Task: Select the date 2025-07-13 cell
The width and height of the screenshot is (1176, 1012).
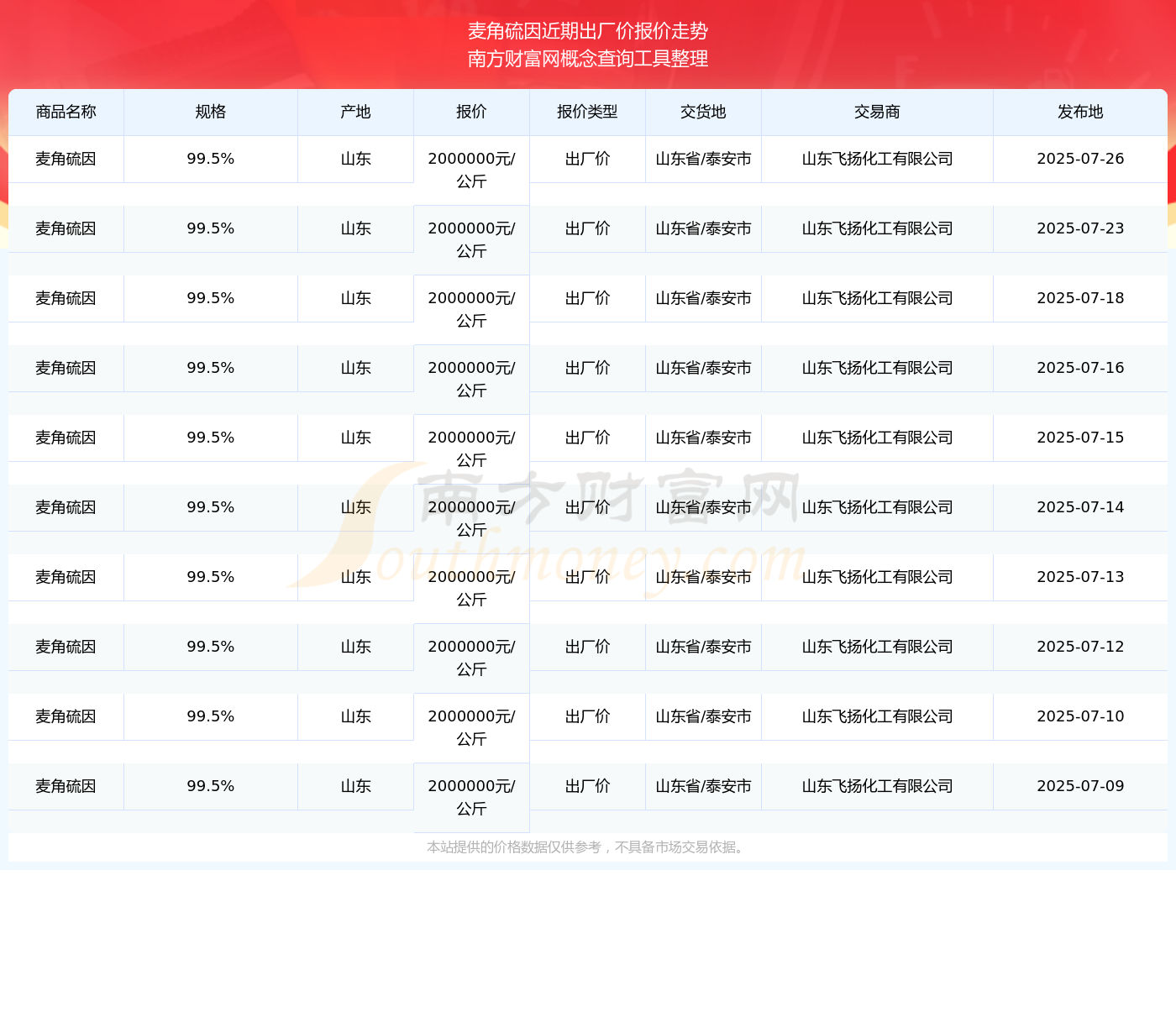Action: tap(1080, 577)
